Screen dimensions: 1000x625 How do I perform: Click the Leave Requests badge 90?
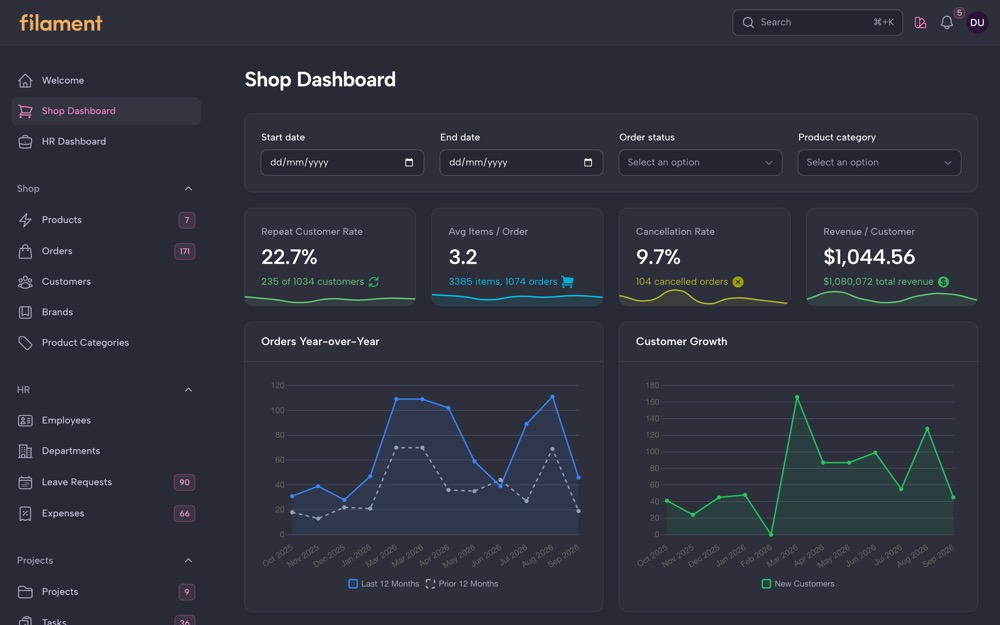pyautogui.click(x=184, y=482)
